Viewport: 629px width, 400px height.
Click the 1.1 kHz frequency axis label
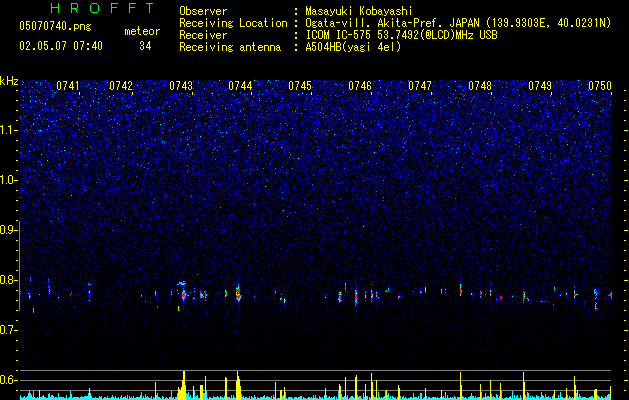coord(9,130)
